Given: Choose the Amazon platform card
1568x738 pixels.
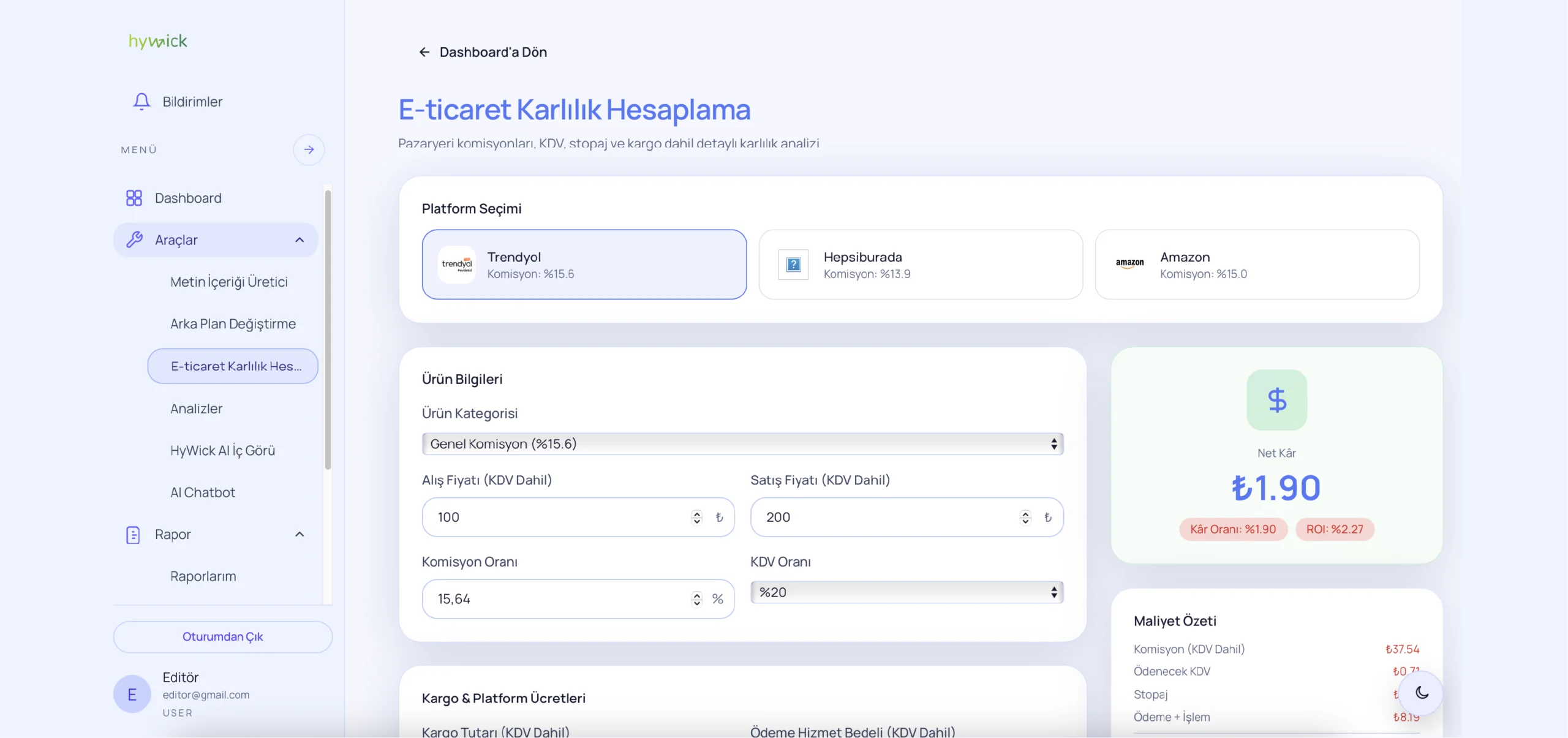Looking at the screenshot, I should click(x=1256, y=265).
